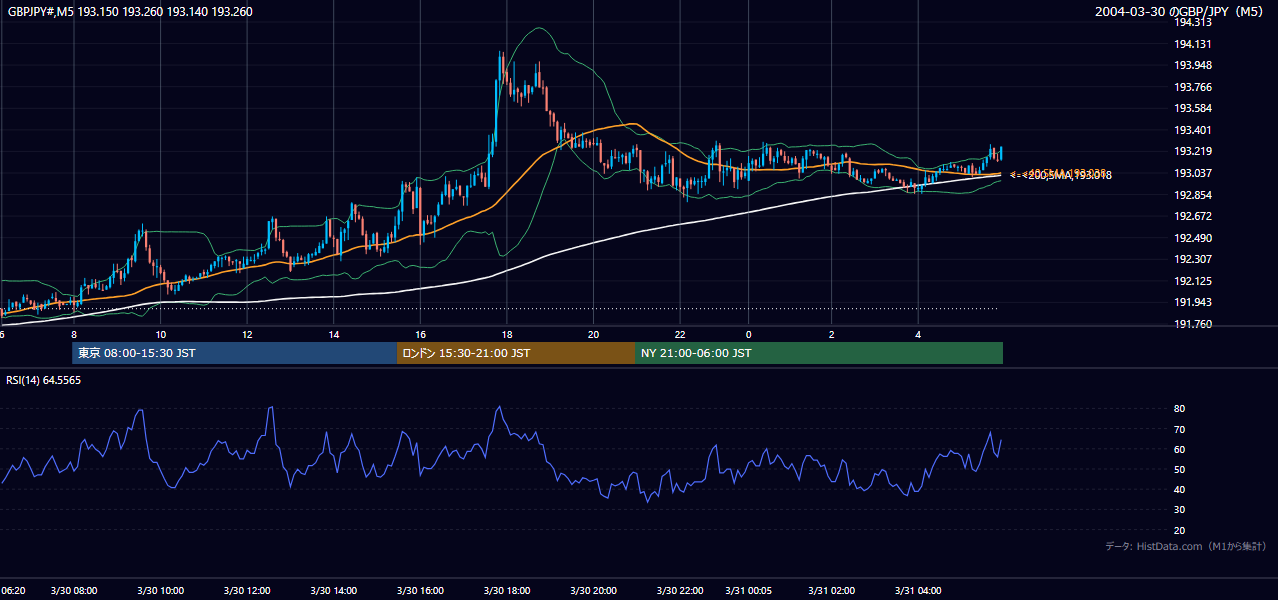Viewport: 1278px width, 600px height.
Task: Click the 3/30 18:00 bottom time label
Action: (507, 591)
